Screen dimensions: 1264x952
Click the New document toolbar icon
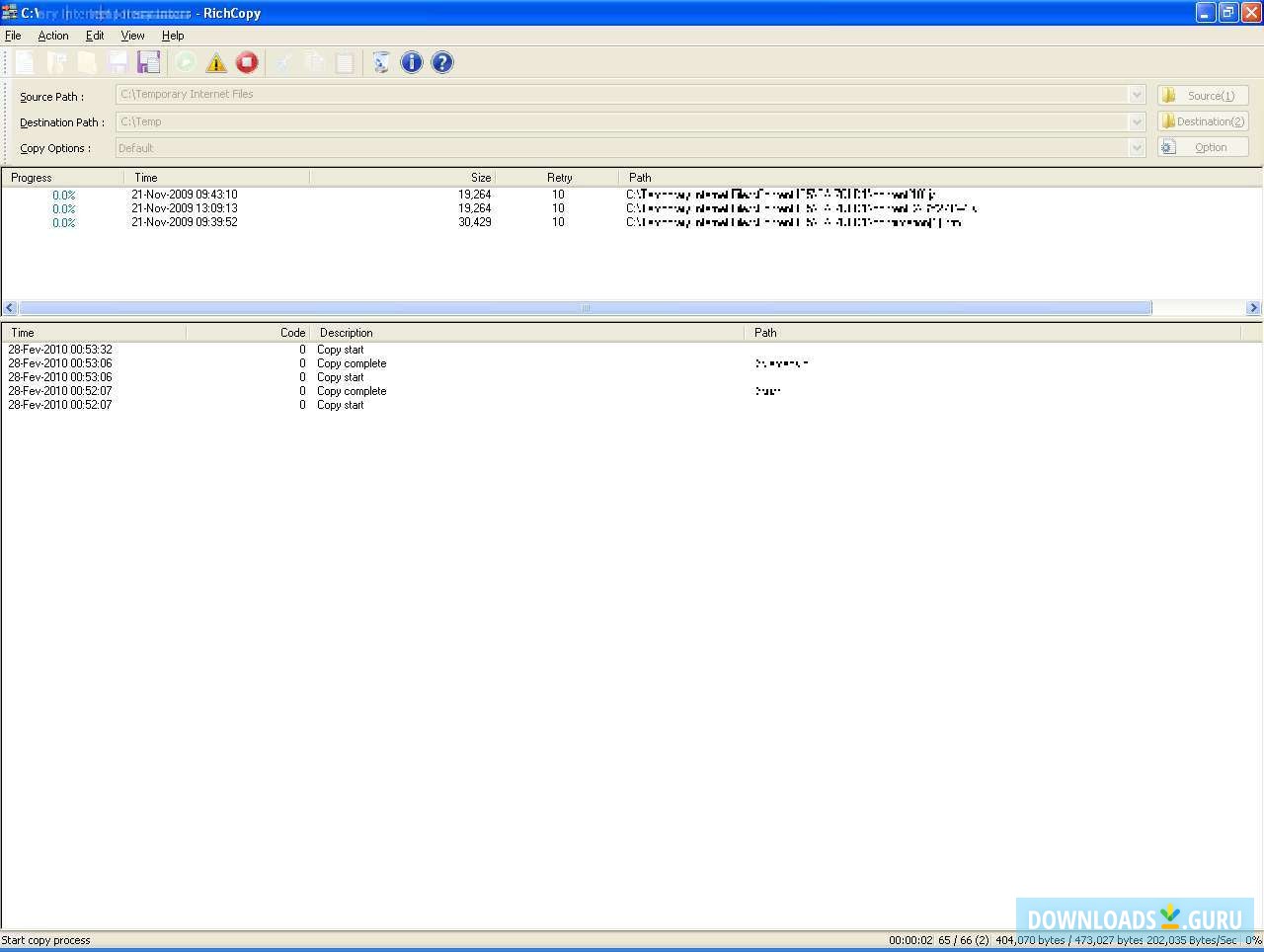[x=25, y=62]
